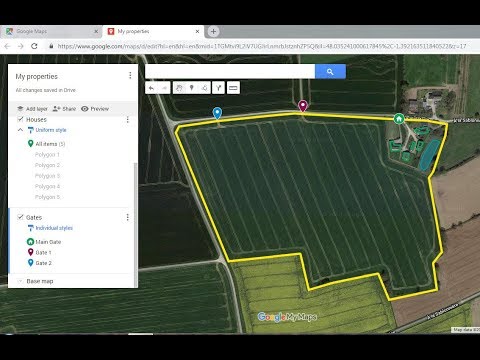Select Polygon 1 in Houses layer

coord(47,155)
